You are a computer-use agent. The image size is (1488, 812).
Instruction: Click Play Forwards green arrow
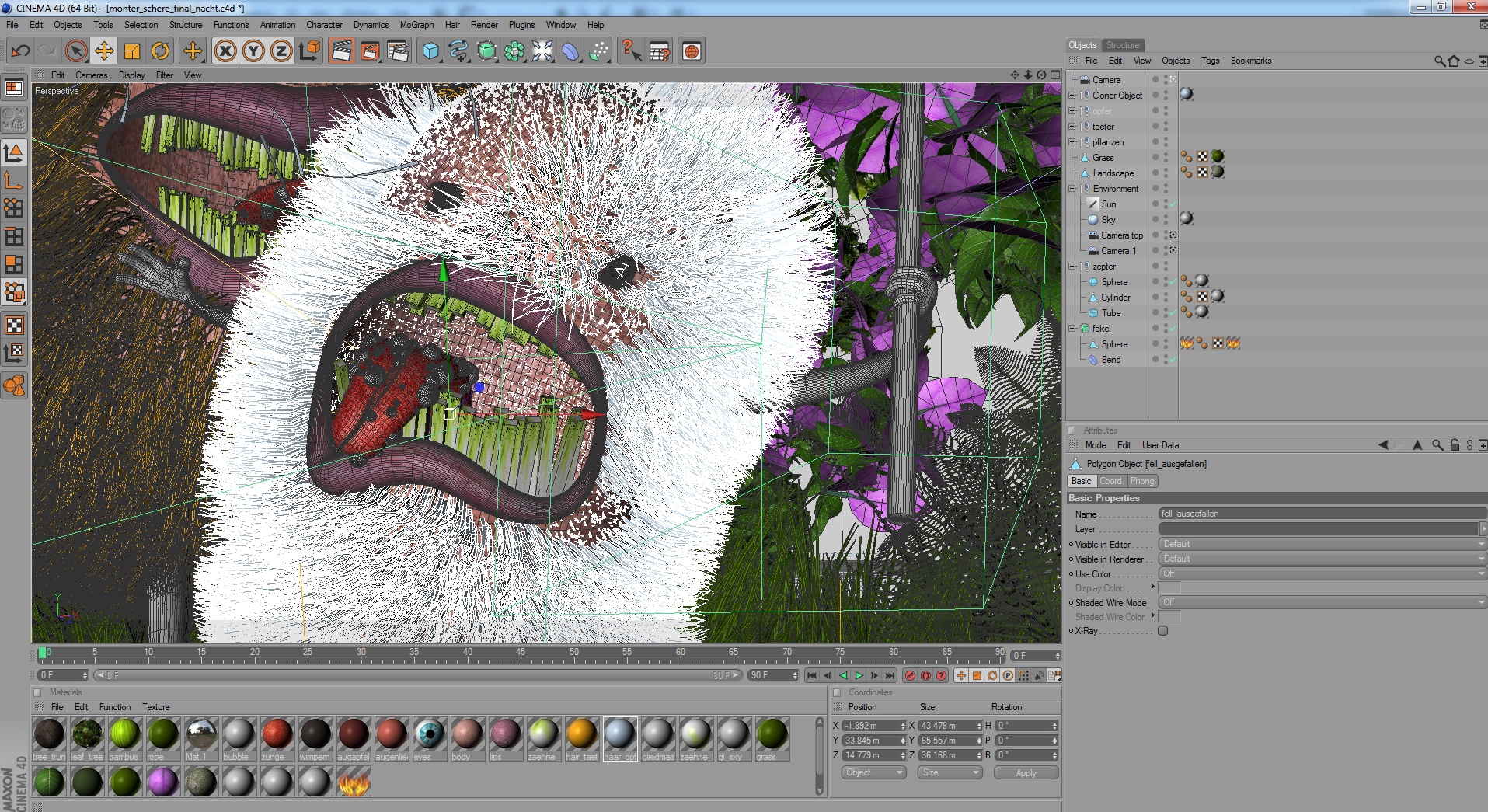point(859,675)
